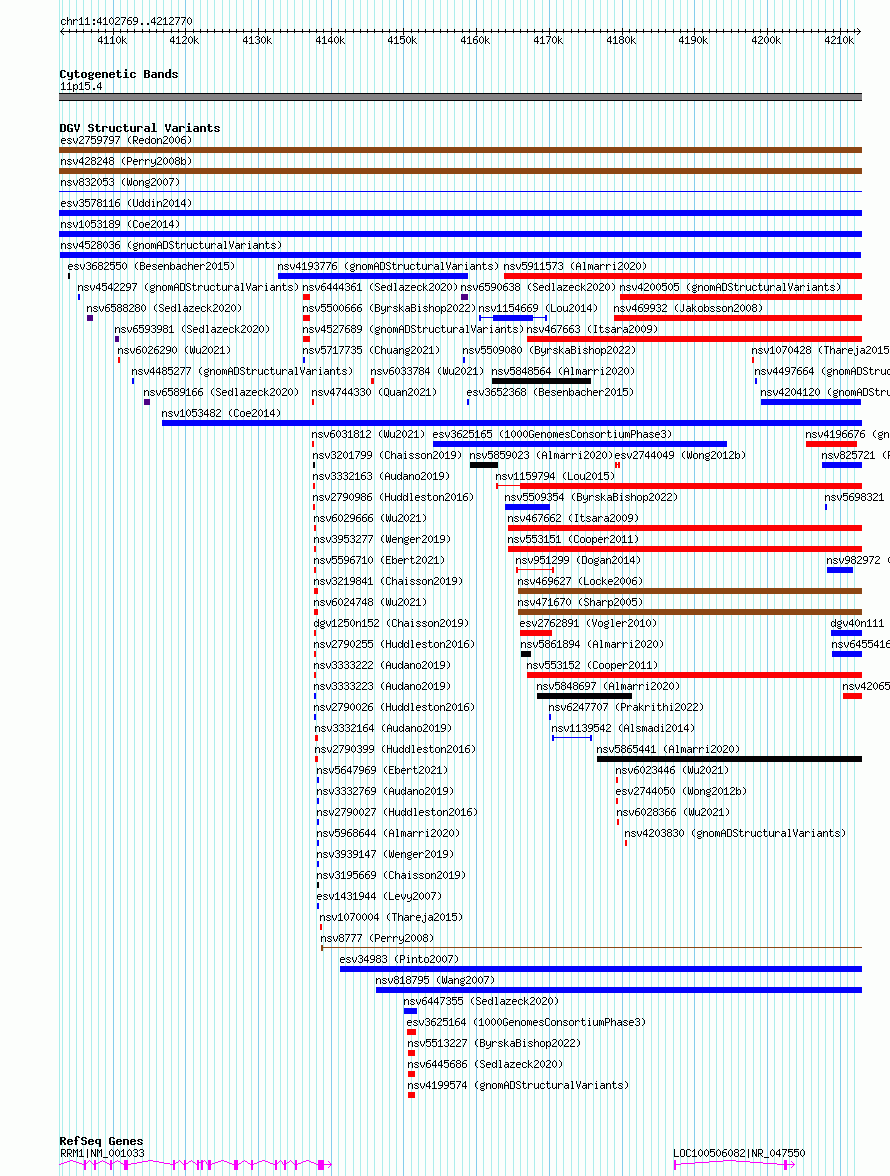Select nsv6026290 (Wu2021) label
This screenshot has width=890, height=1176.
coord(174,350)
